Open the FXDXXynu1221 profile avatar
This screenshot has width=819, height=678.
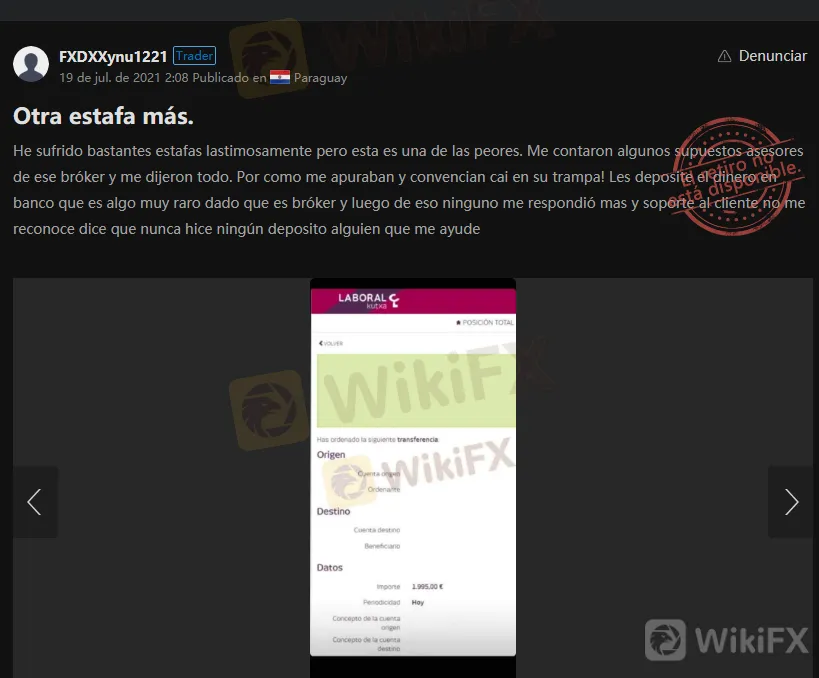[x=31, y=64]
